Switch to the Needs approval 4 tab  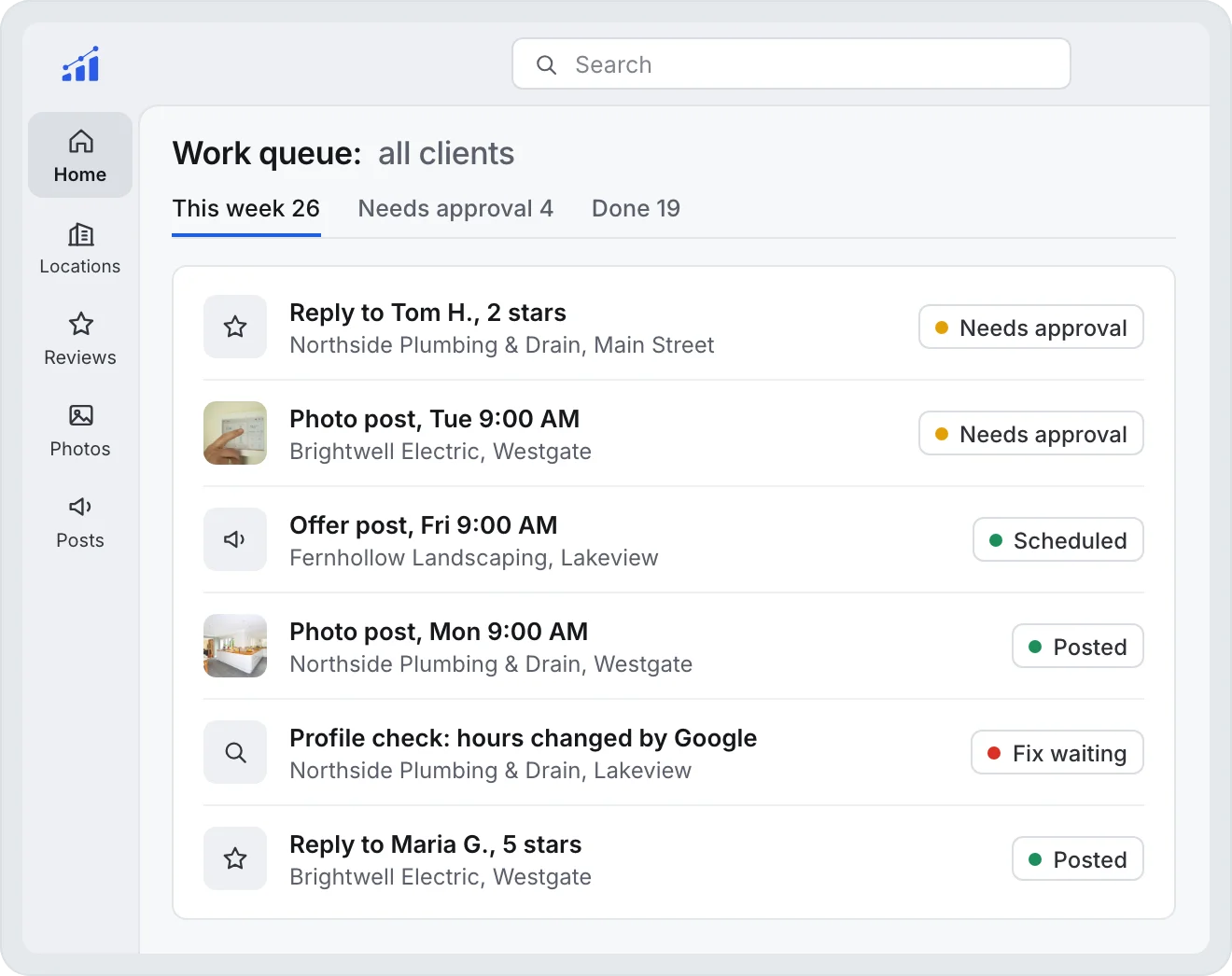455,209
